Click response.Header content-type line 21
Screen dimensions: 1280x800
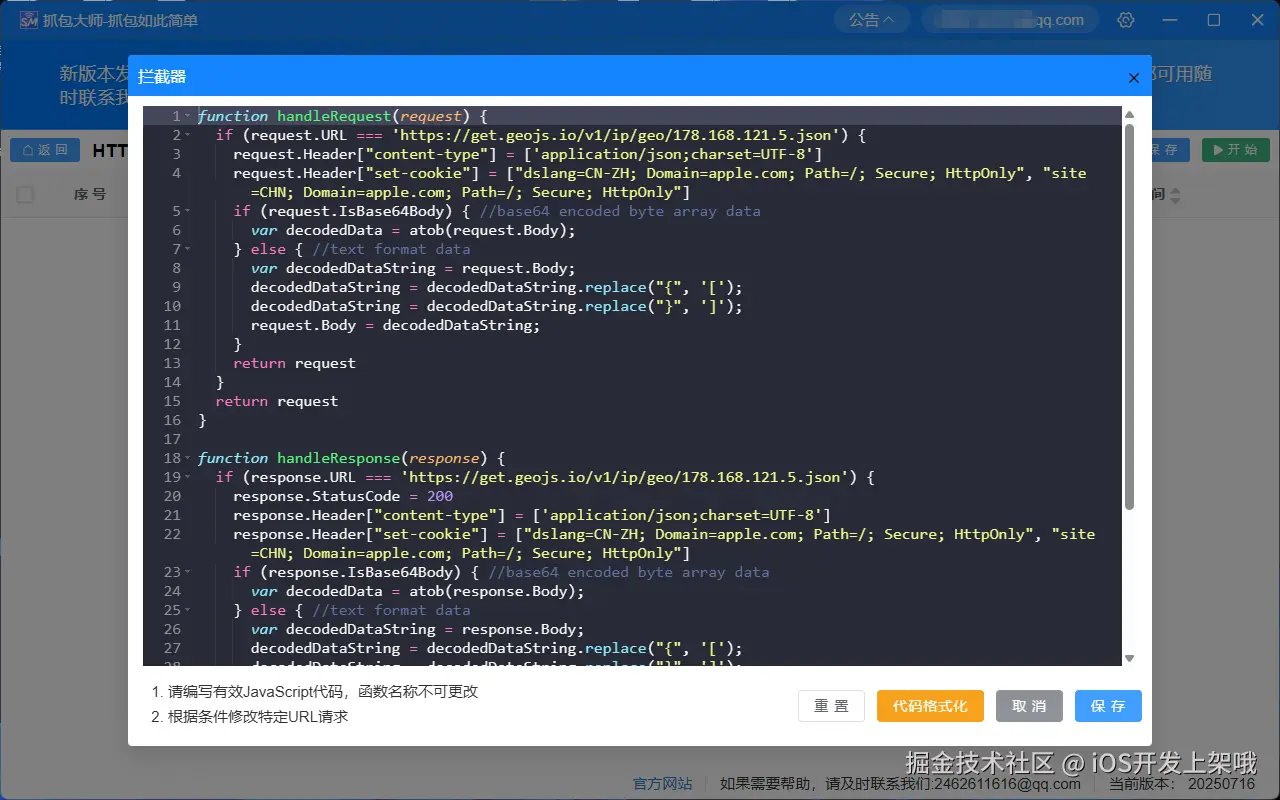[x=532, y=515]
